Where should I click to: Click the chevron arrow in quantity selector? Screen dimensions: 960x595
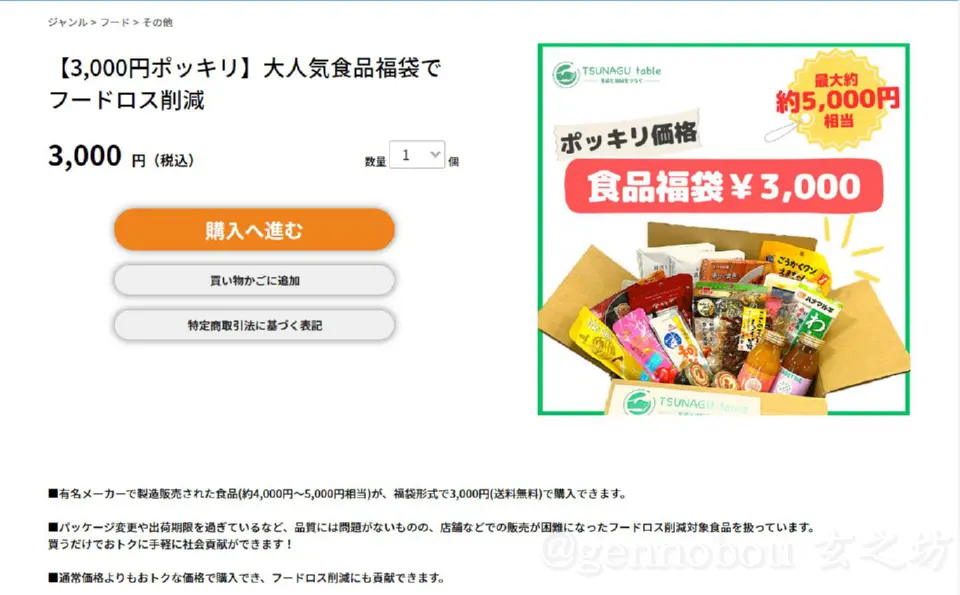pyautogui.click(x=435, y=155)
